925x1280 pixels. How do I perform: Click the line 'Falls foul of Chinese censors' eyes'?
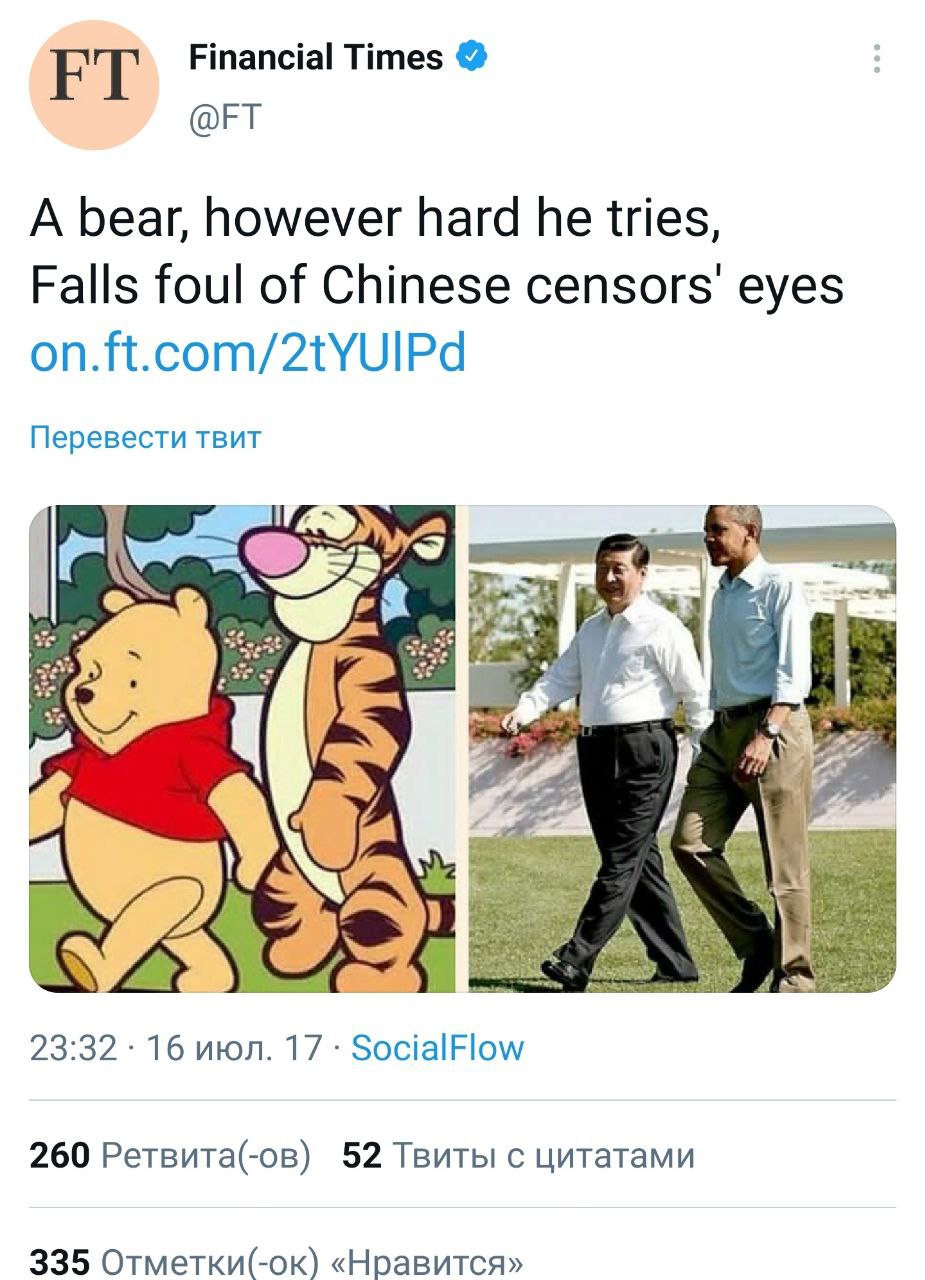pos(437,285)
